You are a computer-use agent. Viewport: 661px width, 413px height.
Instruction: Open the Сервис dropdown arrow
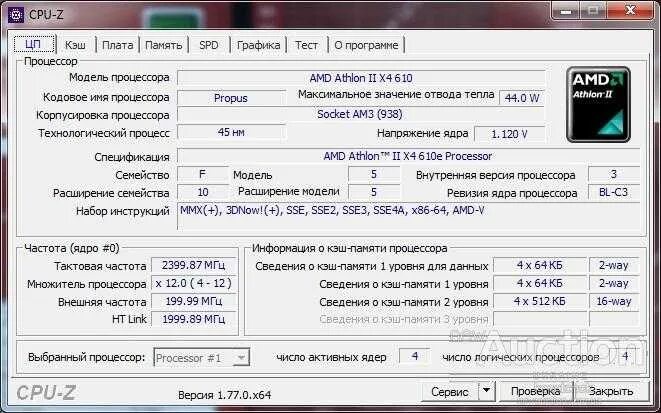[486, 392]
